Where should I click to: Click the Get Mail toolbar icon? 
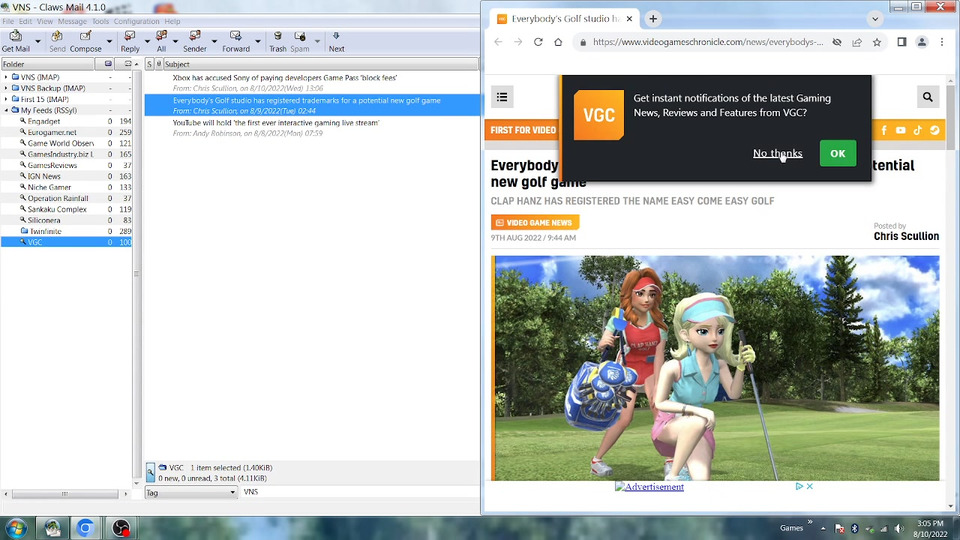[15, 41]
